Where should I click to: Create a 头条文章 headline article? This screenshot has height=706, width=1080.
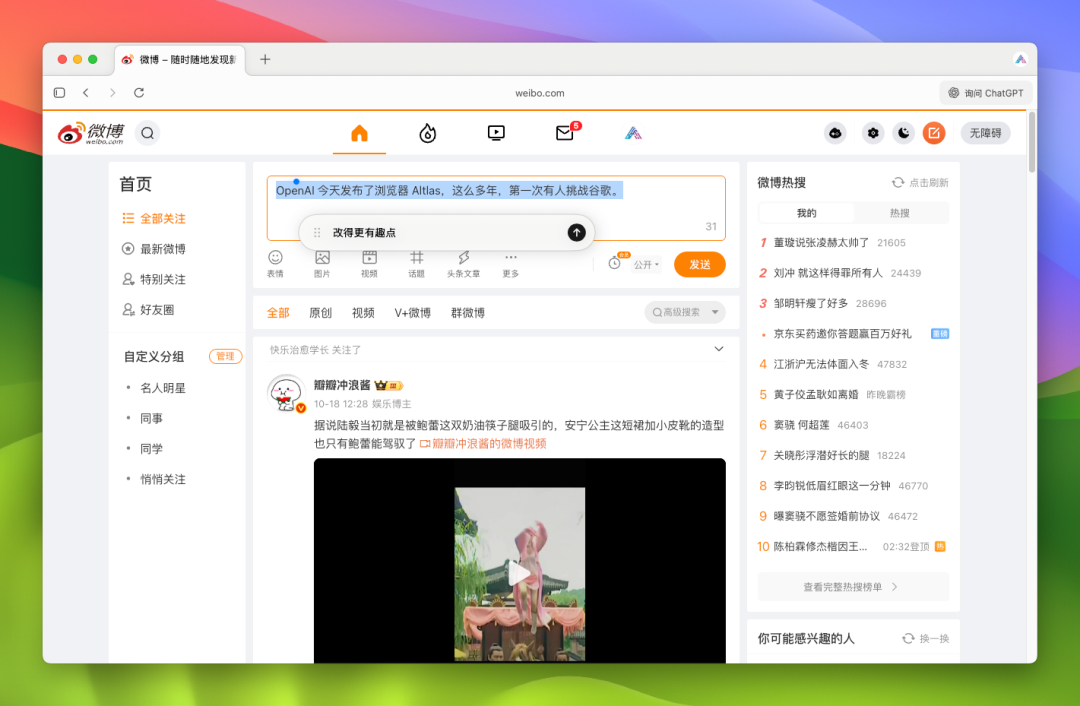[x=463, y=264]
